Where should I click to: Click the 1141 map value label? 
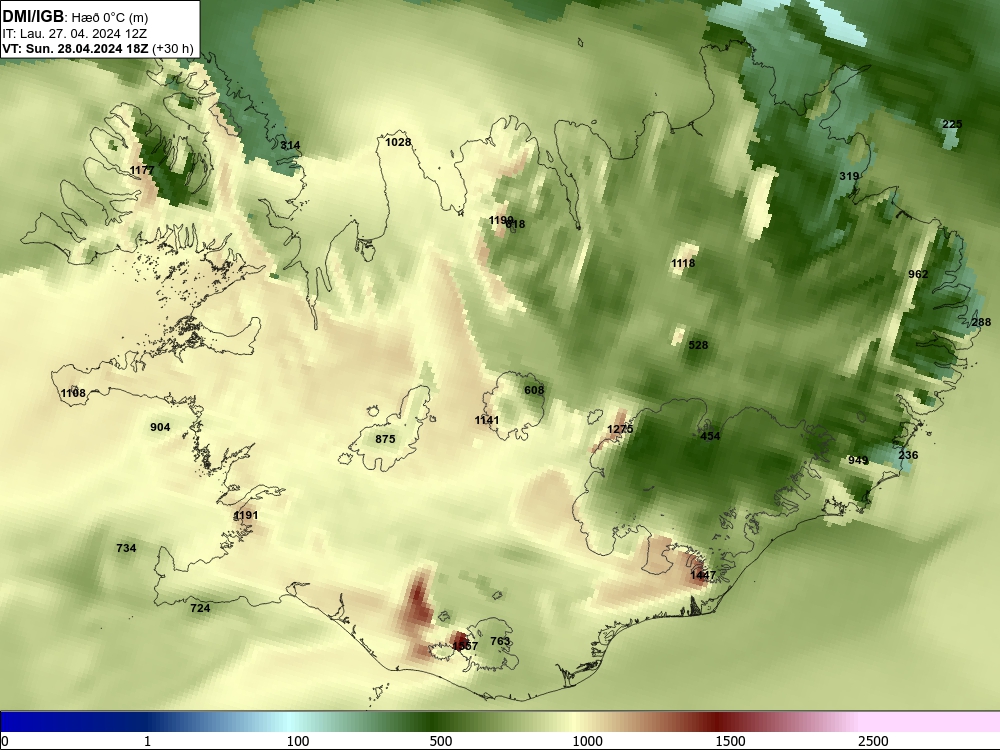pos(487,420)
